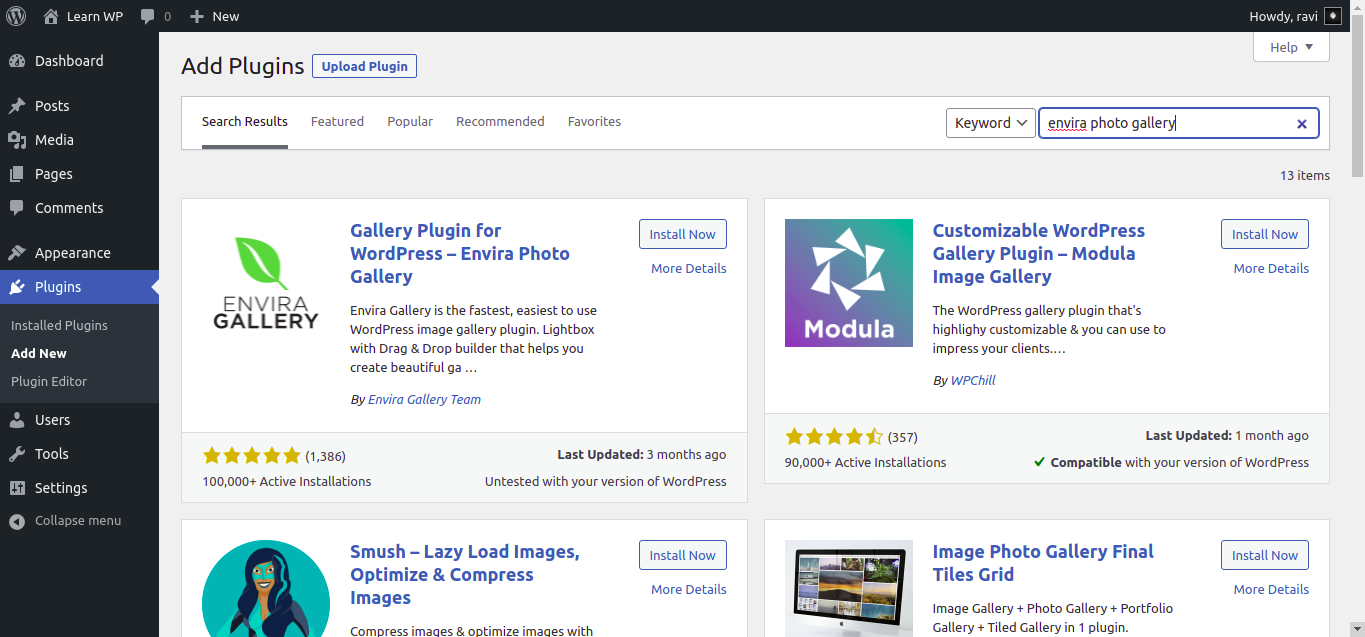Click the Final Tiles Grid plugin thumbnail
The image size is (1365, 637).
point(849,588)
